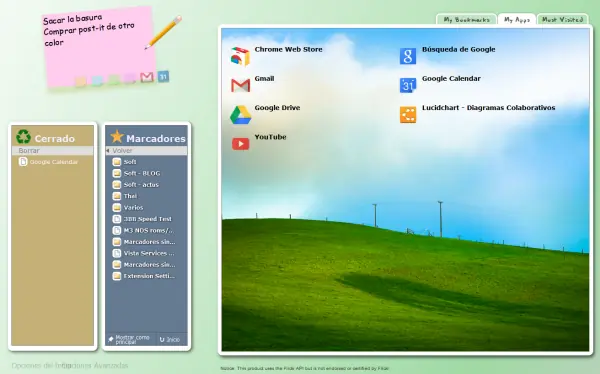
Task: Click the Thei folder icon
Action: point(117,196)
